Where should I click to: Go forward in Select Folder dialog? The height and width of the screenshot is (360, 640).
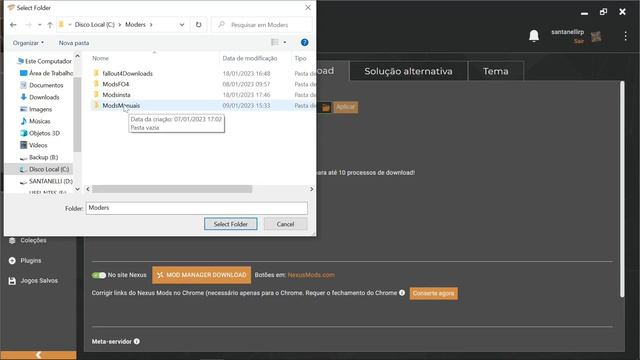click(x=28, y=25)
